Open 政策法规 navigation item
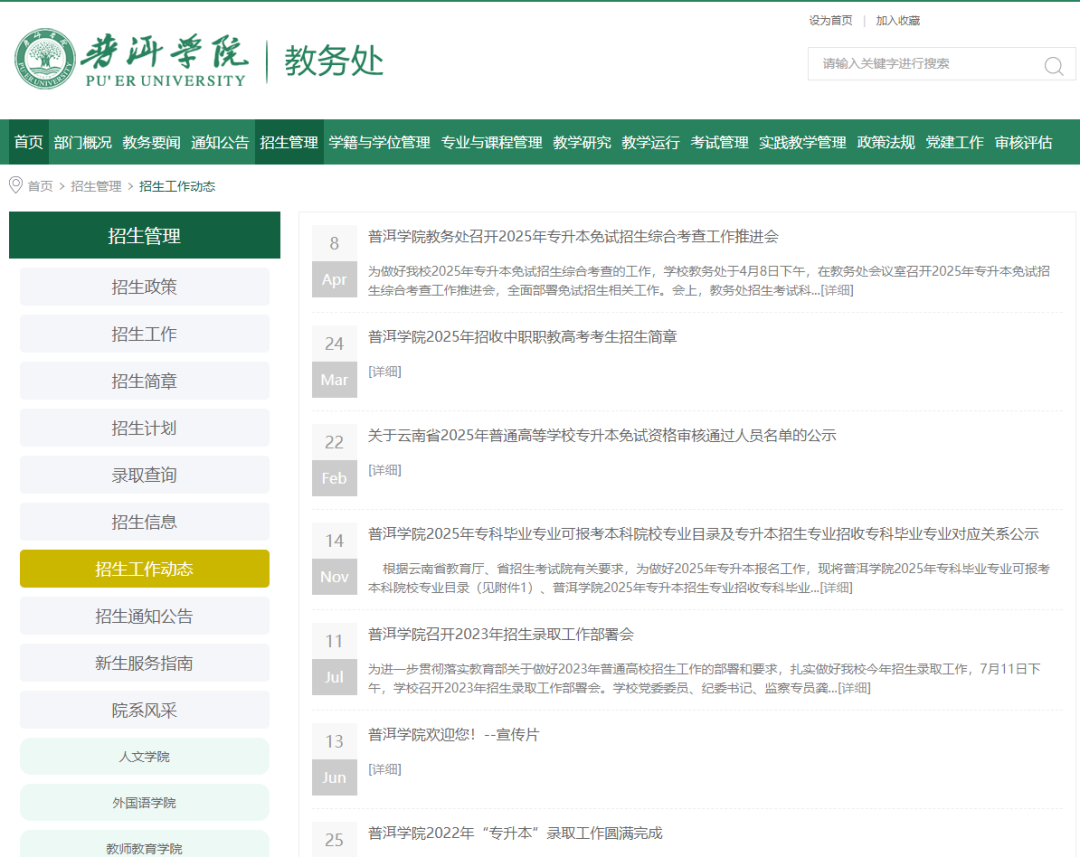The height and width of the screenshot is (857, 1080). 886,142
